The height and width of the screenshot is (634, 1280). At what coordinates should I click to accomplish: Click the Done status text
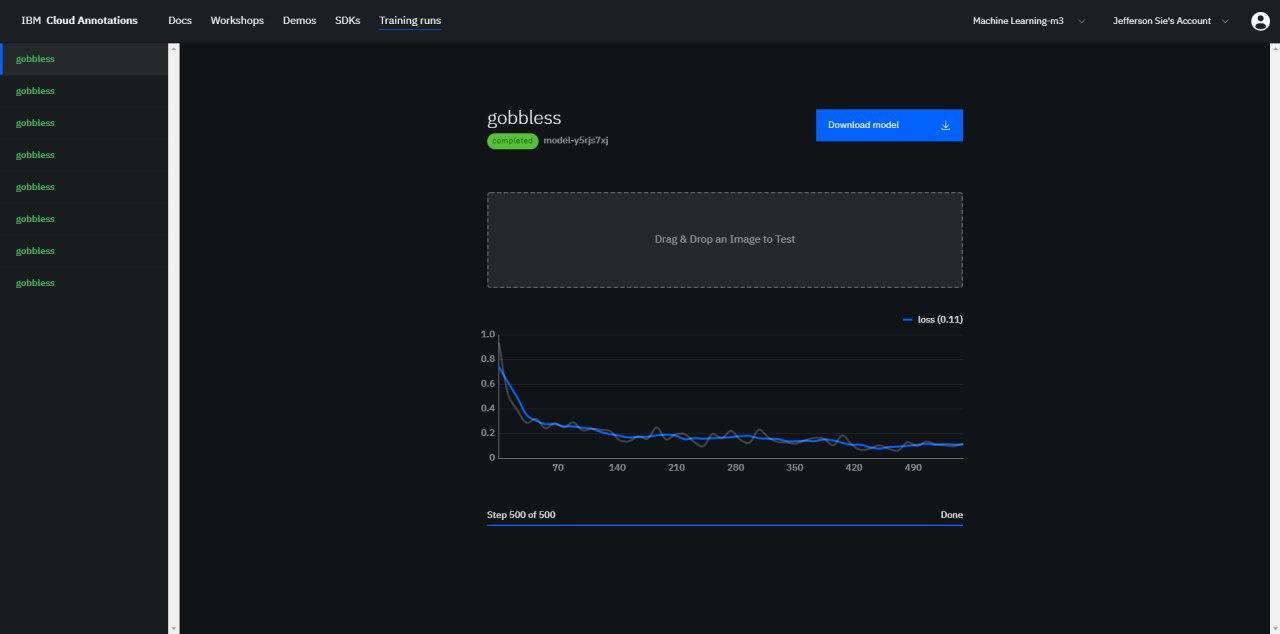951,515
